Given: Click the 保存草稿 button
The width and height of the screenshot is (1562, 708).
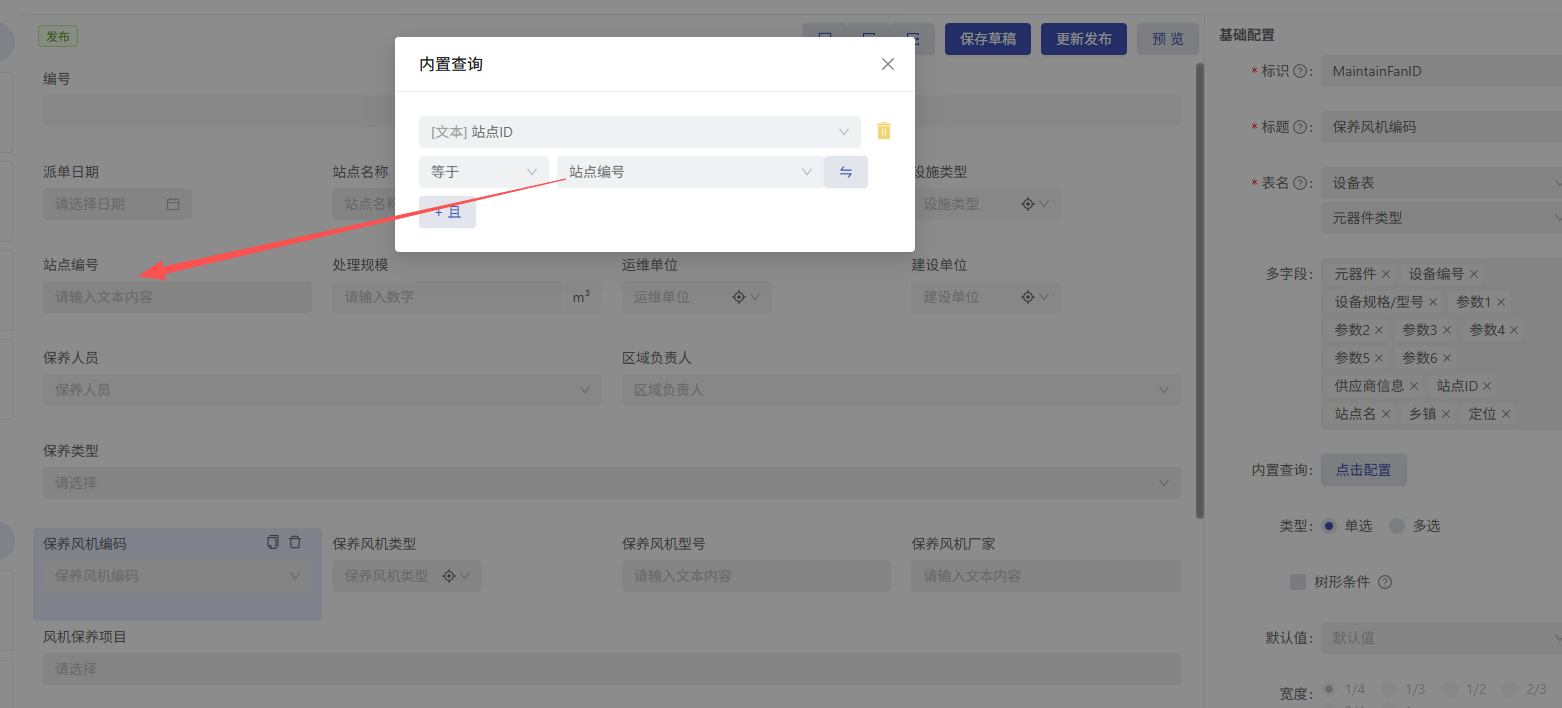Looking at the screenshot, I should 988,39.
